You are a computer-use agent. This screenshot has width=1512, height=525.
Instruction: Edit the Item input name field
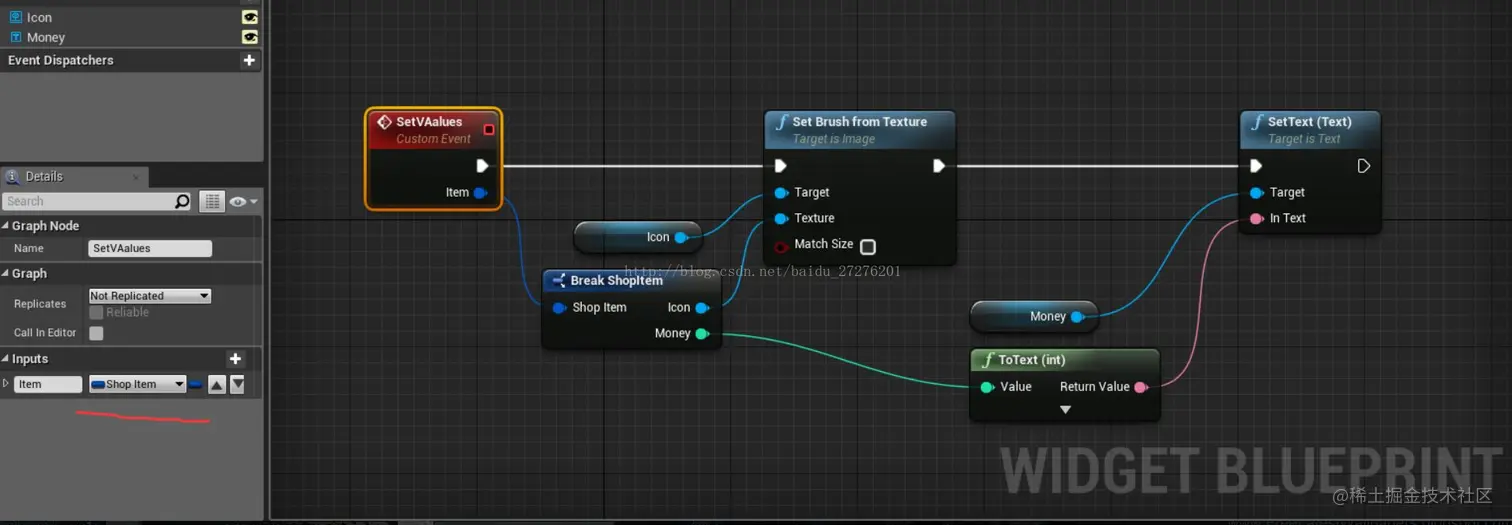[48, 384]
